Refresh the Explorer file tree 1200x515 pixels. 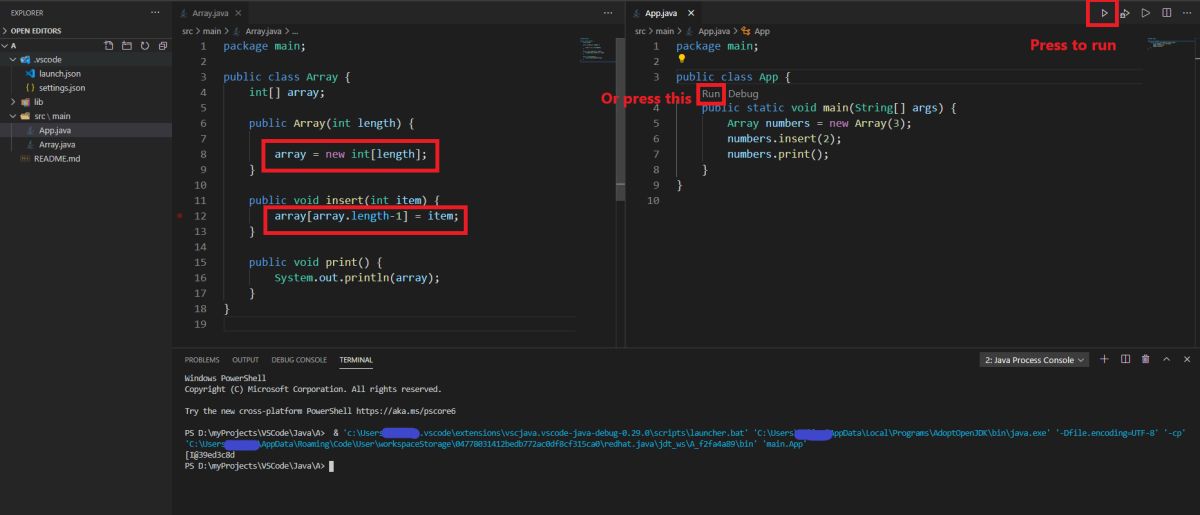pyautogui.click(x=144, y=46)
